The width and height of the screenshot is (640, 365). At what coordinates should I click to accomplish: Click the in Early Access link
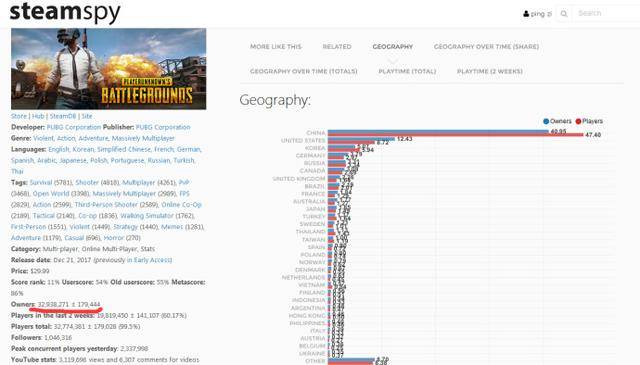coord(149,260)
